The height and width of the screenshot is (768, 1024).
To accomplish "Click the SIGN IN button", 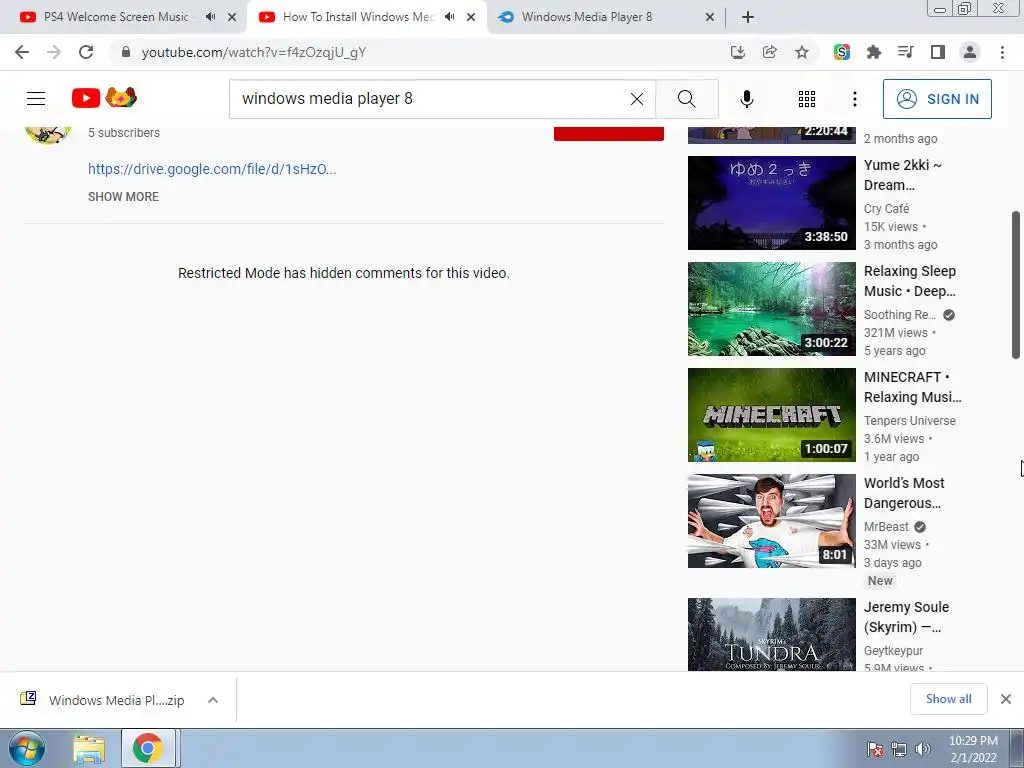I will (x=937, y=99).
